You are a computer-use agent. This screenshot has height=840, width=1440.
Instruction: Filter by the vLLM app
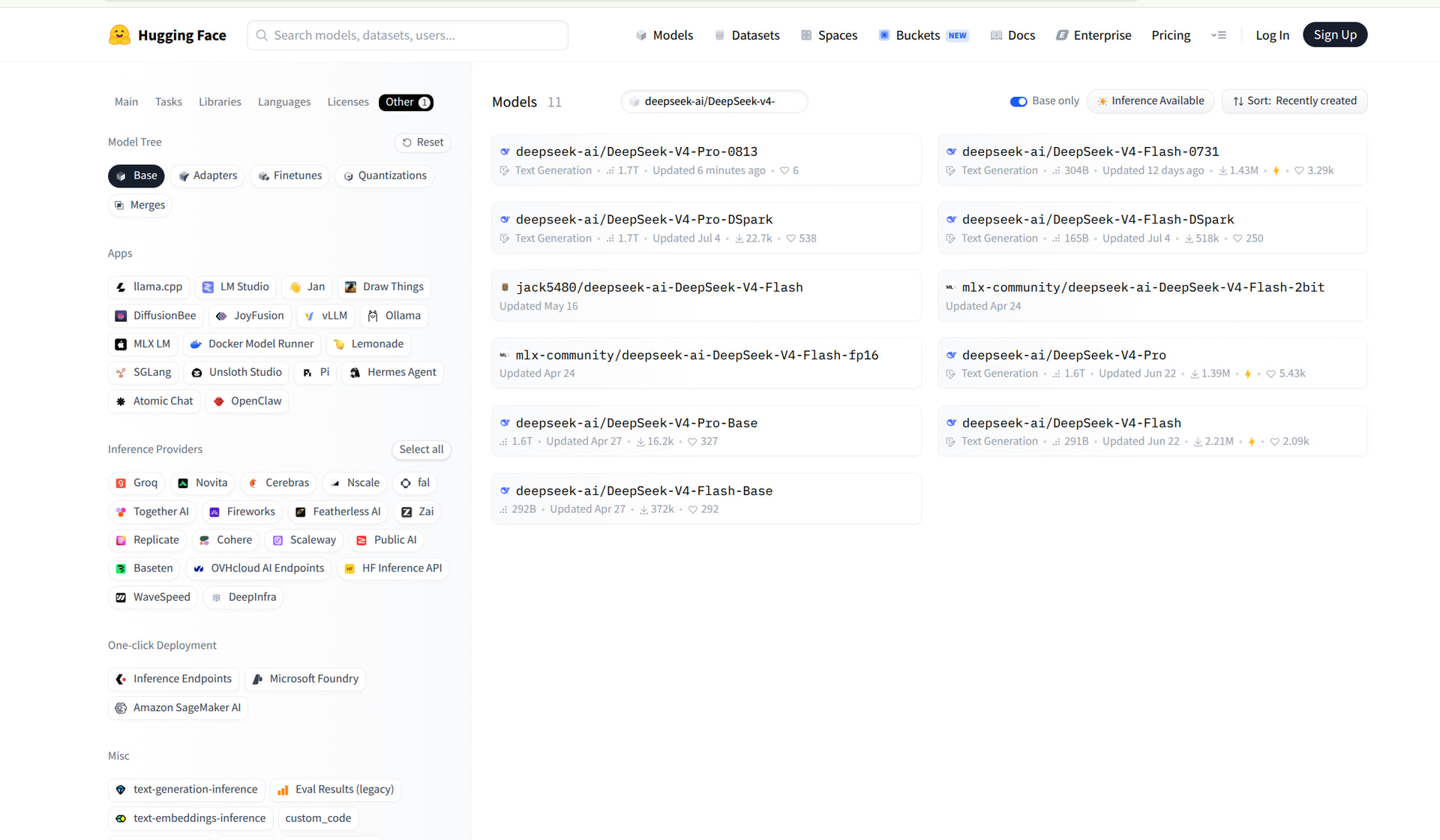click(325, 316)
